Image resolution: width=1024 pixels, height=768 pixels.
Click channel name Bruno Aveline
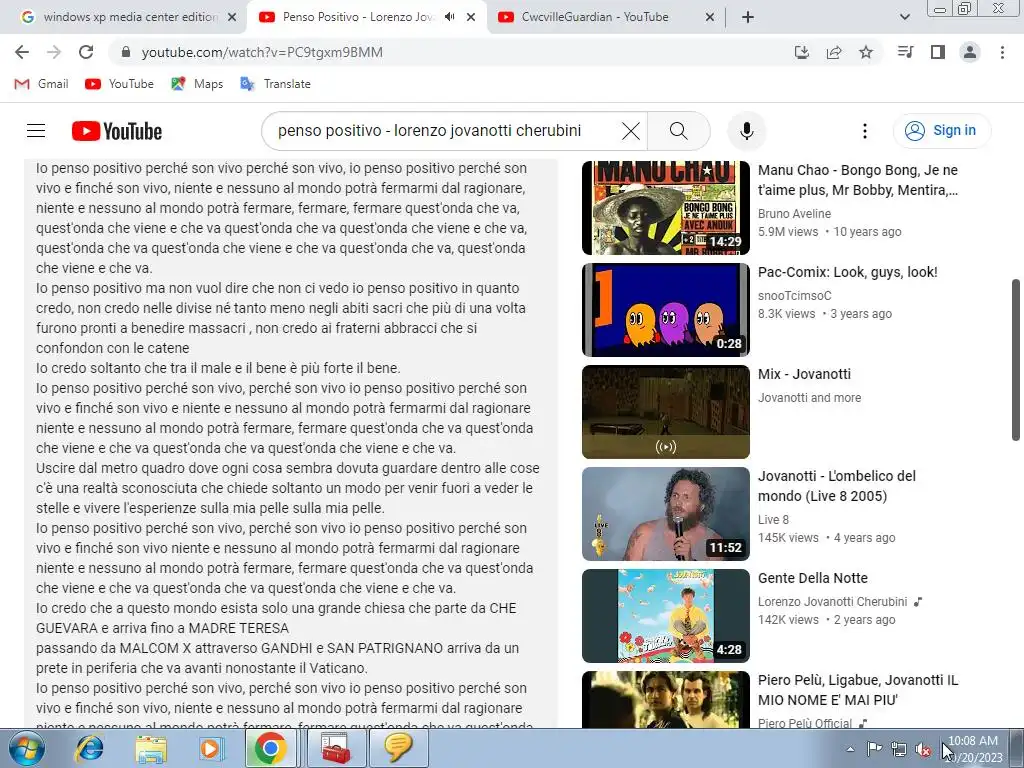[x=794, y=214]
